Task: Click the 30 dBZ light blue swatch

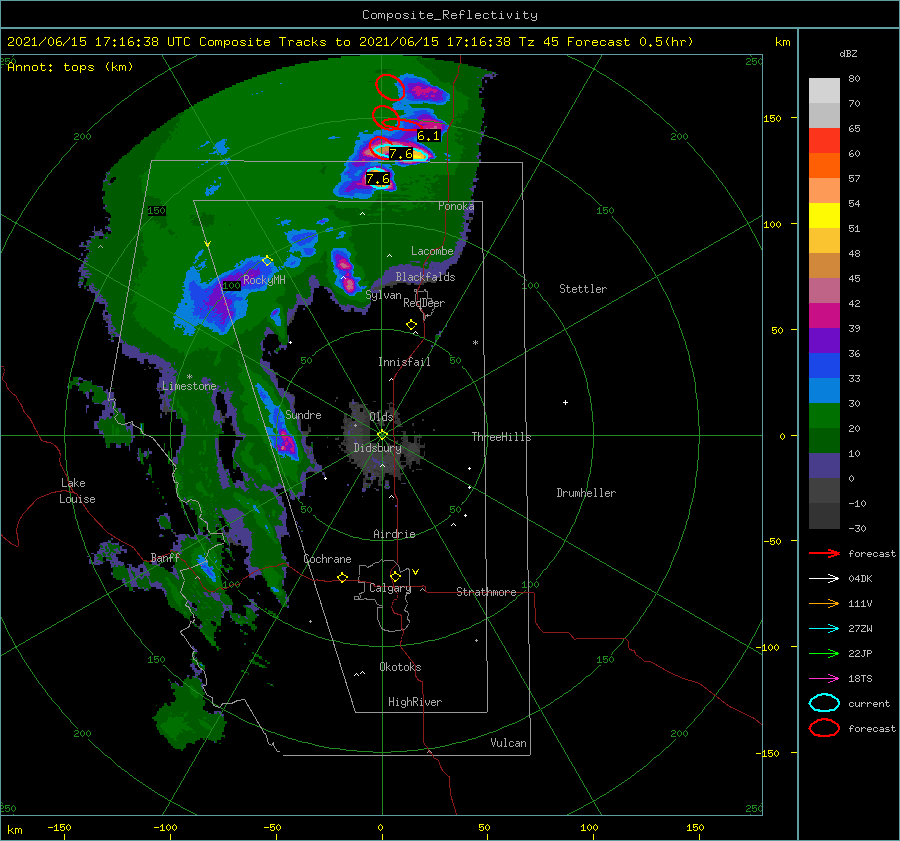Action: coord(824,390)
